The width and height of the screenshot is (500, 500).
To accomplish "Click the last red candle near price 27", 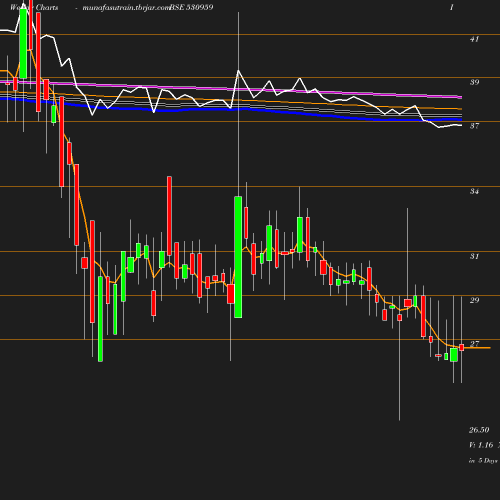I will coord(462,348).
